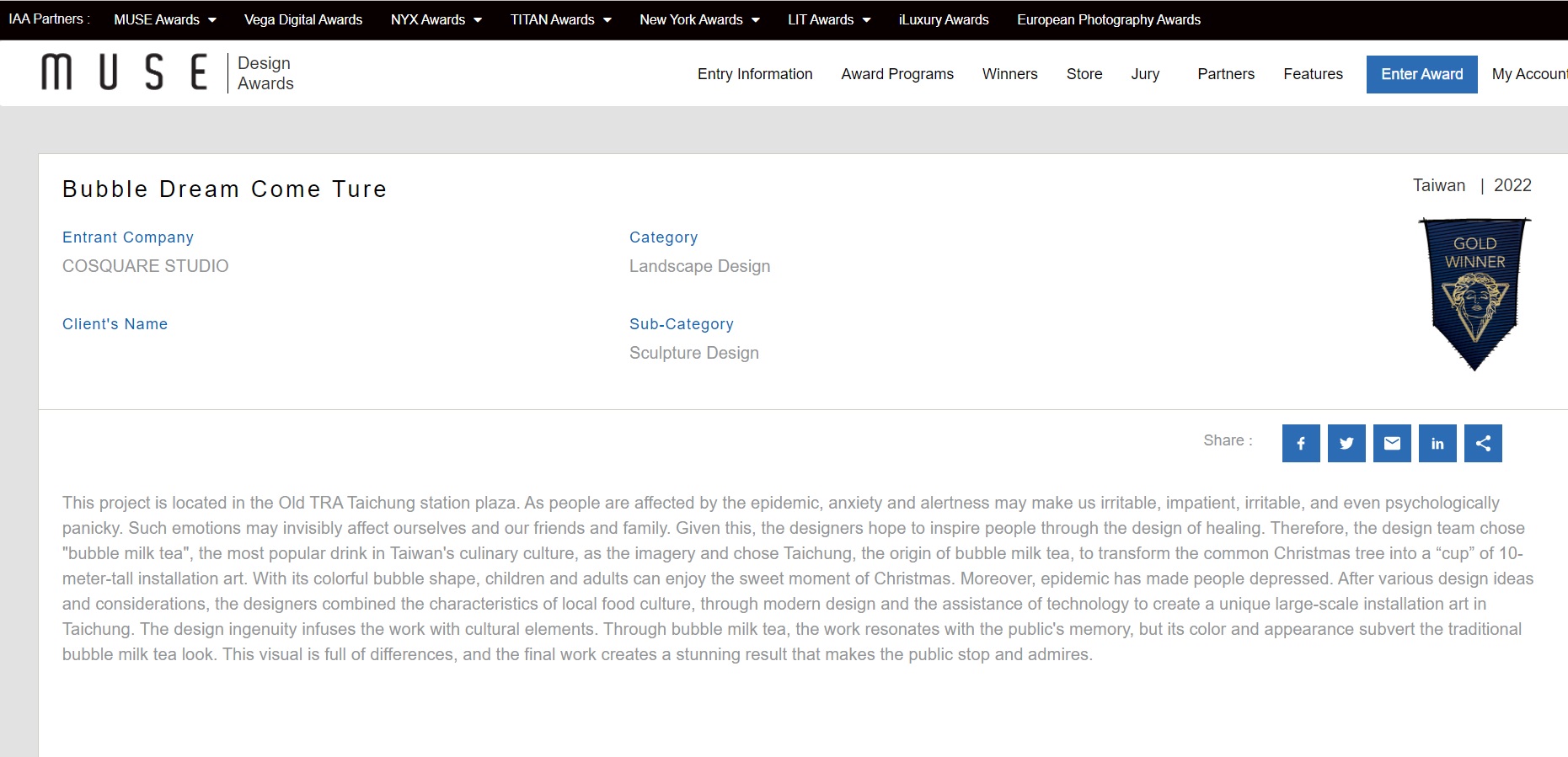The image size is (1568, 757).
Task: Click the Gold Winner badge
Action: pyautogui.click(x=1474, y=293)
